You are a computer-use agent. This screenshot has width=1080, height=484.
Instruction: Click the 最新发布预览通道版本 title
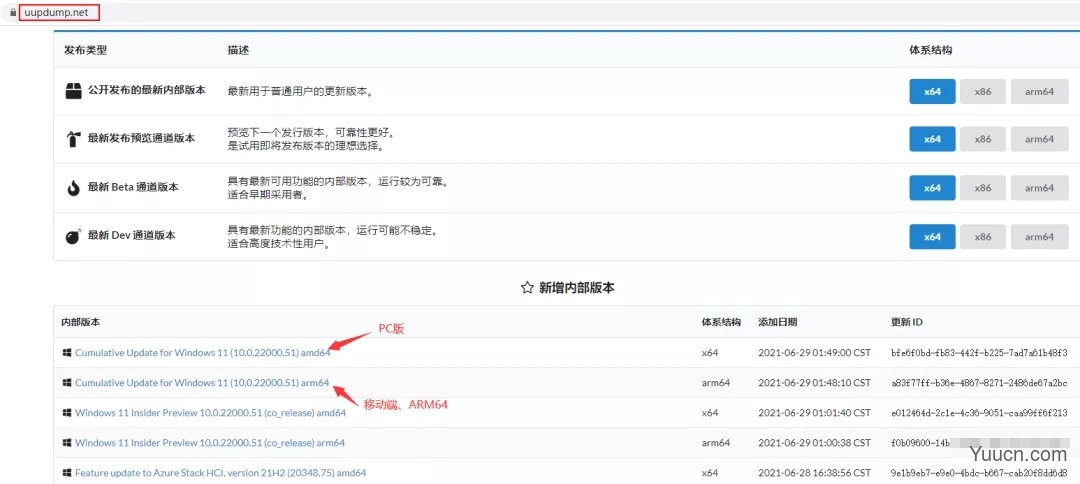(x=141, y=138)
